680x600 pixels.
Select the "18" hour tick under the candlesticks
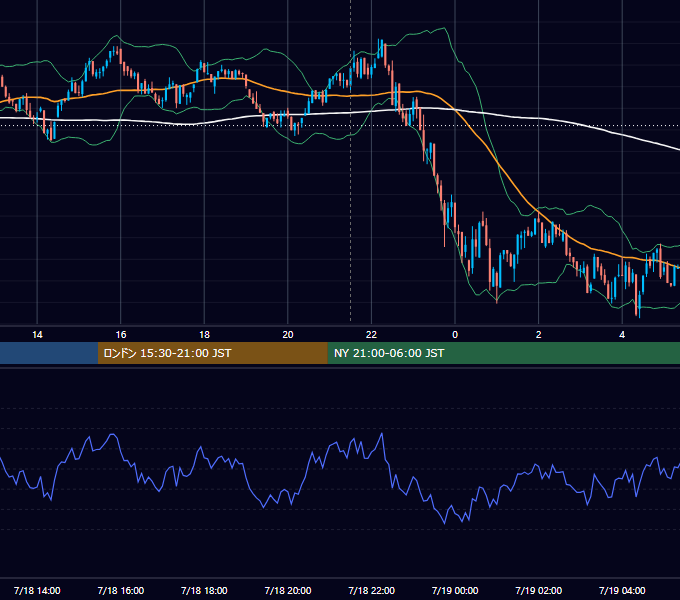(x=204, y=335)
